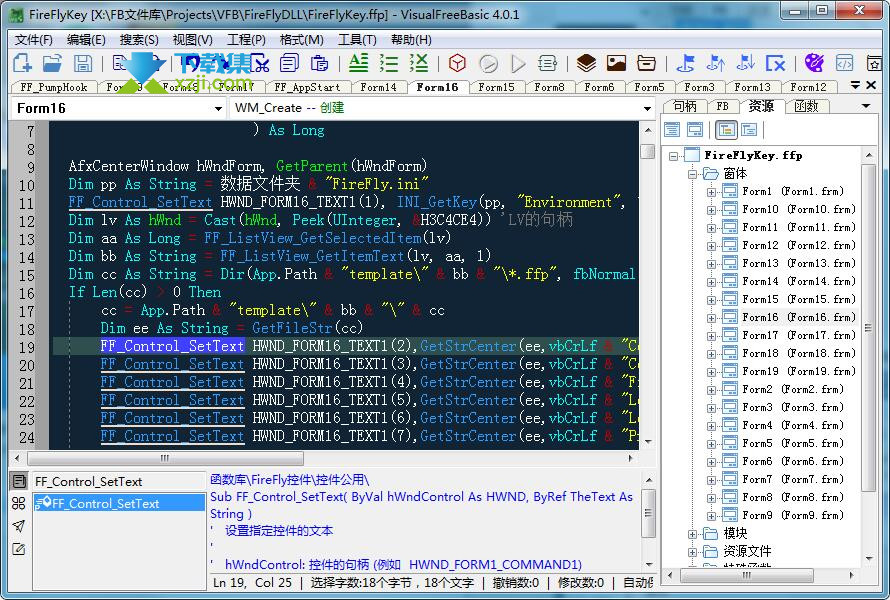
Task: Click the first blue flag bookmark icon
Action: [686, 63]
